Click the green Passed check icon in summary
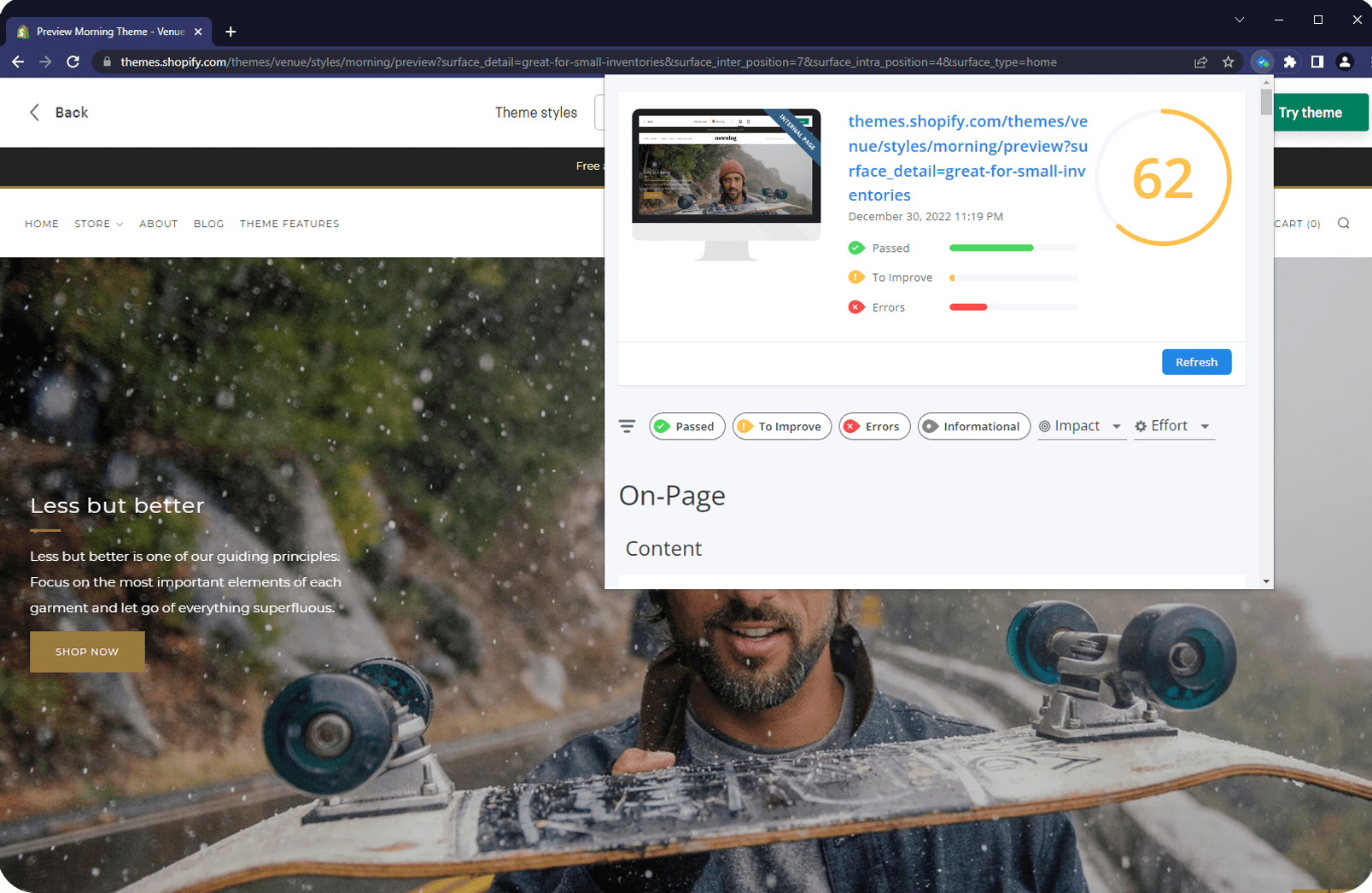1372x893 pixels. [x=856, y=248]
